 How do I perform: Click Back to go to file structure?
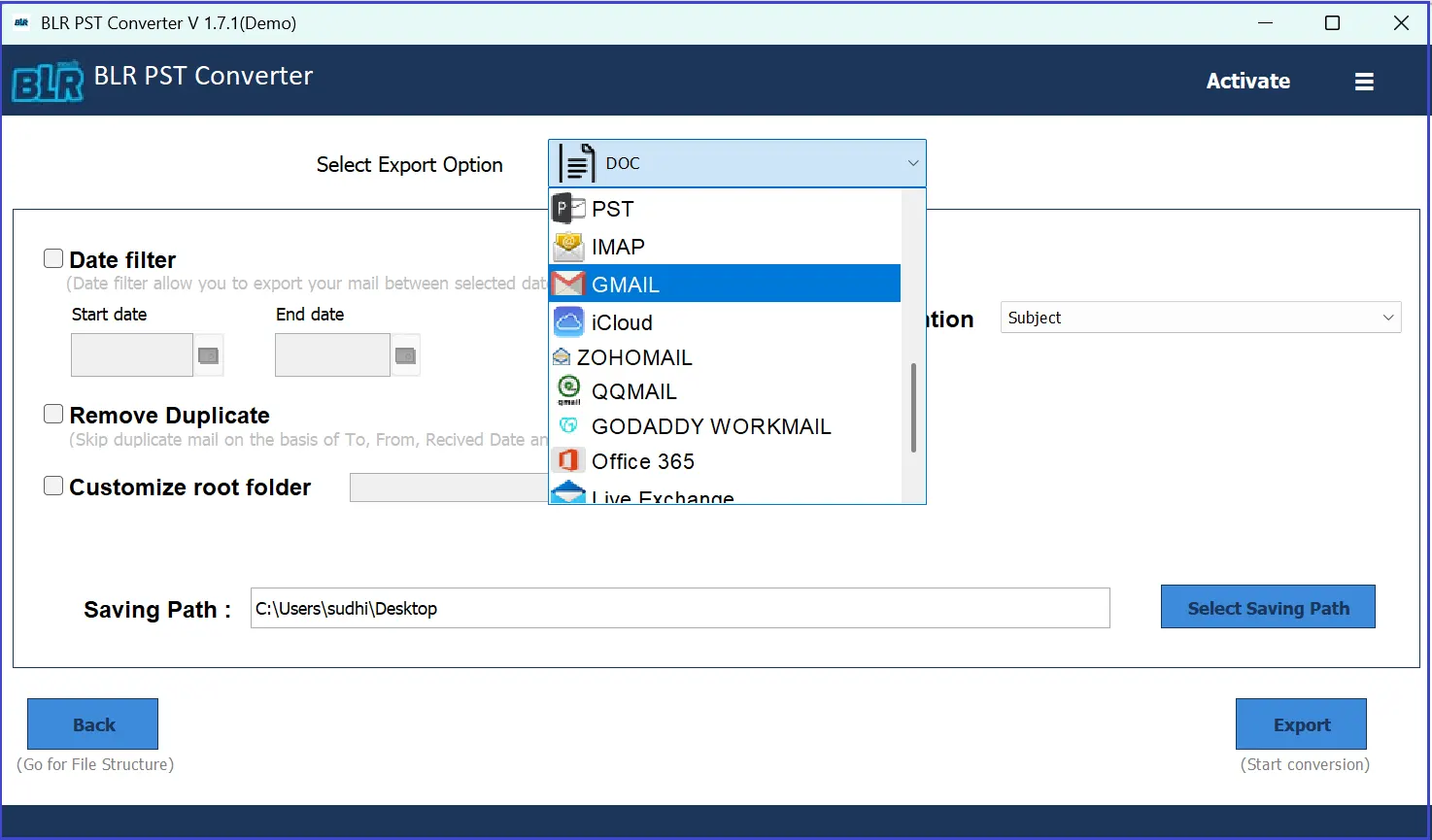coord(92,723)
